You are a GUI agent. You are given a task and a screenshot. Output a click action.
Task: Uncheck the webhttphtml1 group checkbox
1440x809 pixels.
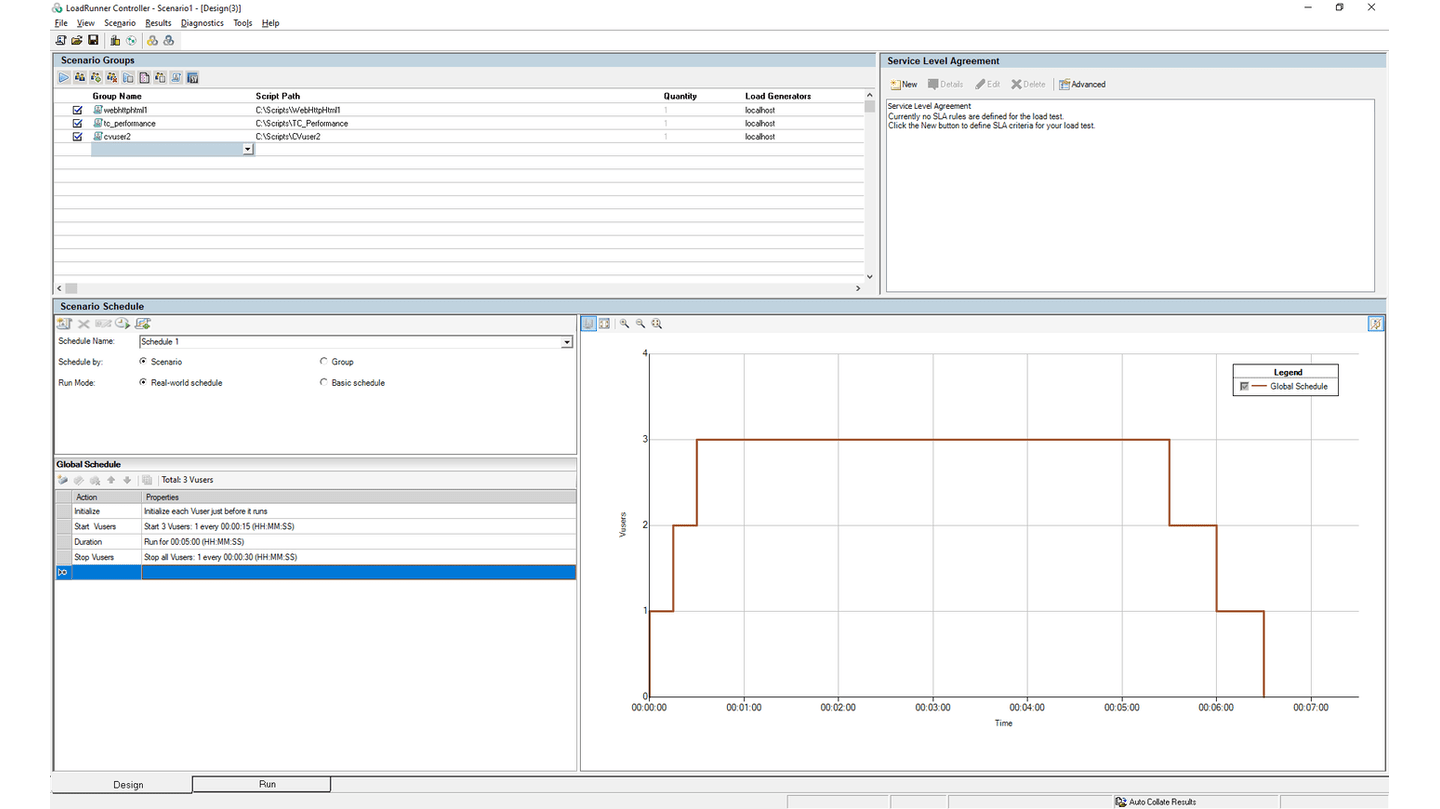(77, 110)
